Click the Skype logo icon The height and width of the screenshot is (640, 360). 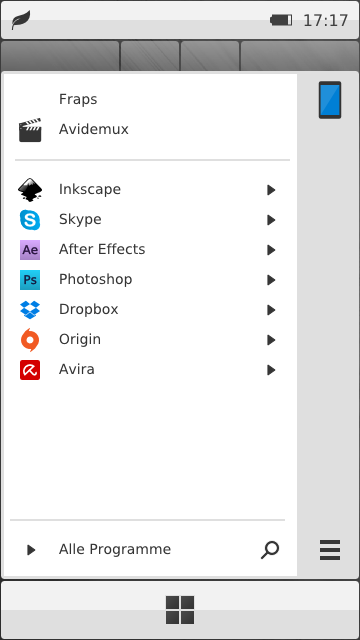(30, 220)
